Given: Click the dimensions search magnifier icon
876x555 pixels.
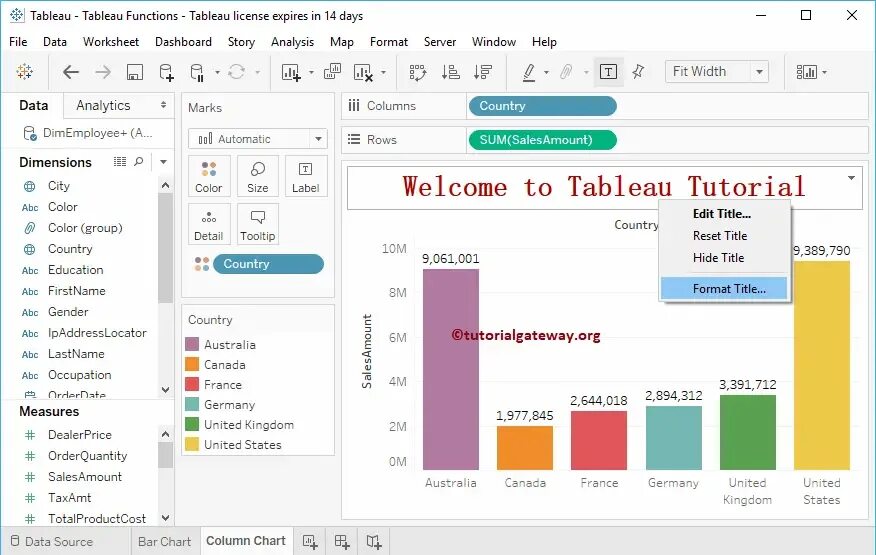Looking at the screenshot, I should point(139,162).
